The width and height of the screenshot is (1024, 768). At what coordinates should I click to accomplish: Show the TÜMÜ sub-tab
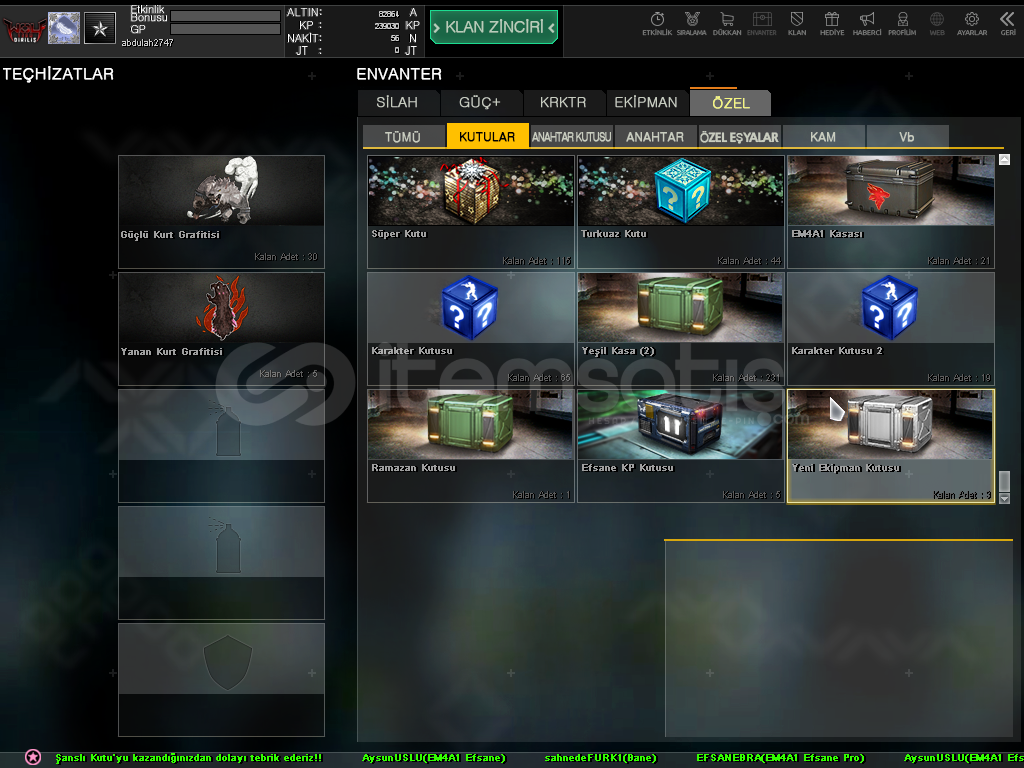403,136
